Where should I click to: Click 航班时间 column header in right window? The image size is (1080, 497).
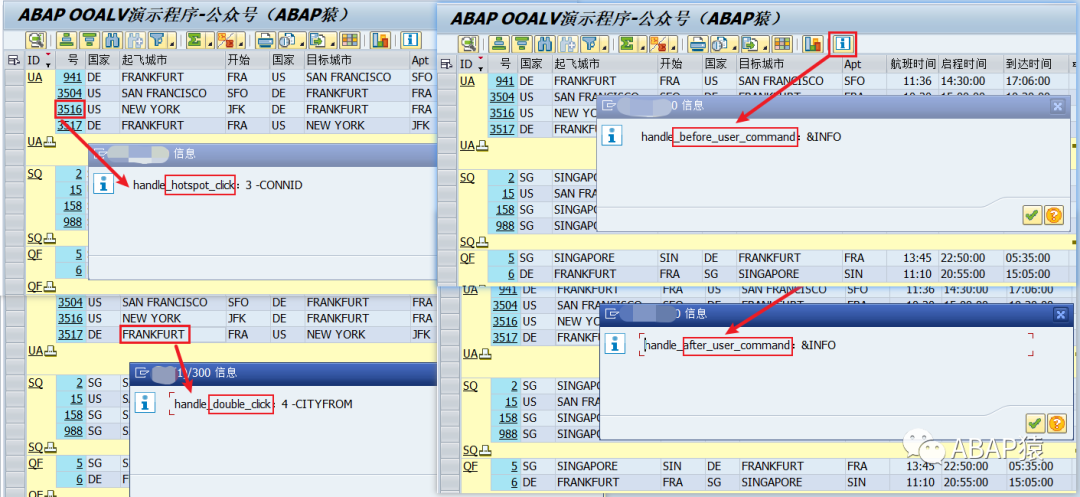912,65
